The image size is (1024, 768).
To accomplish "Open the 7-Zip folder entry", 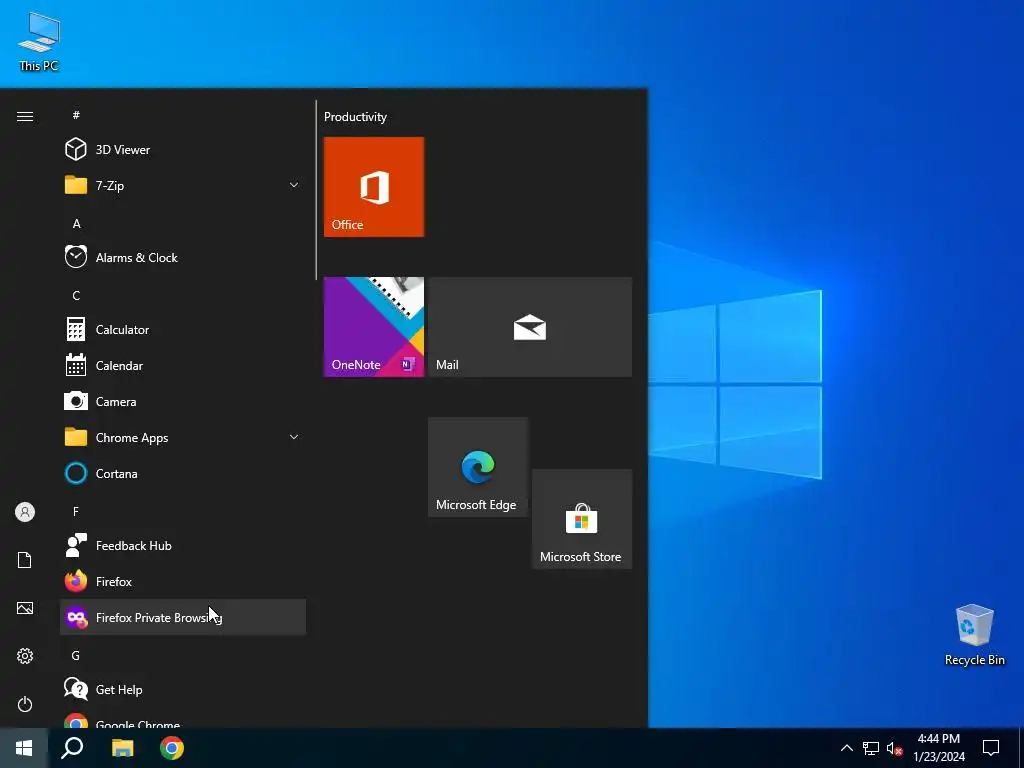I will pyautogui.click(x=183, y=185).
